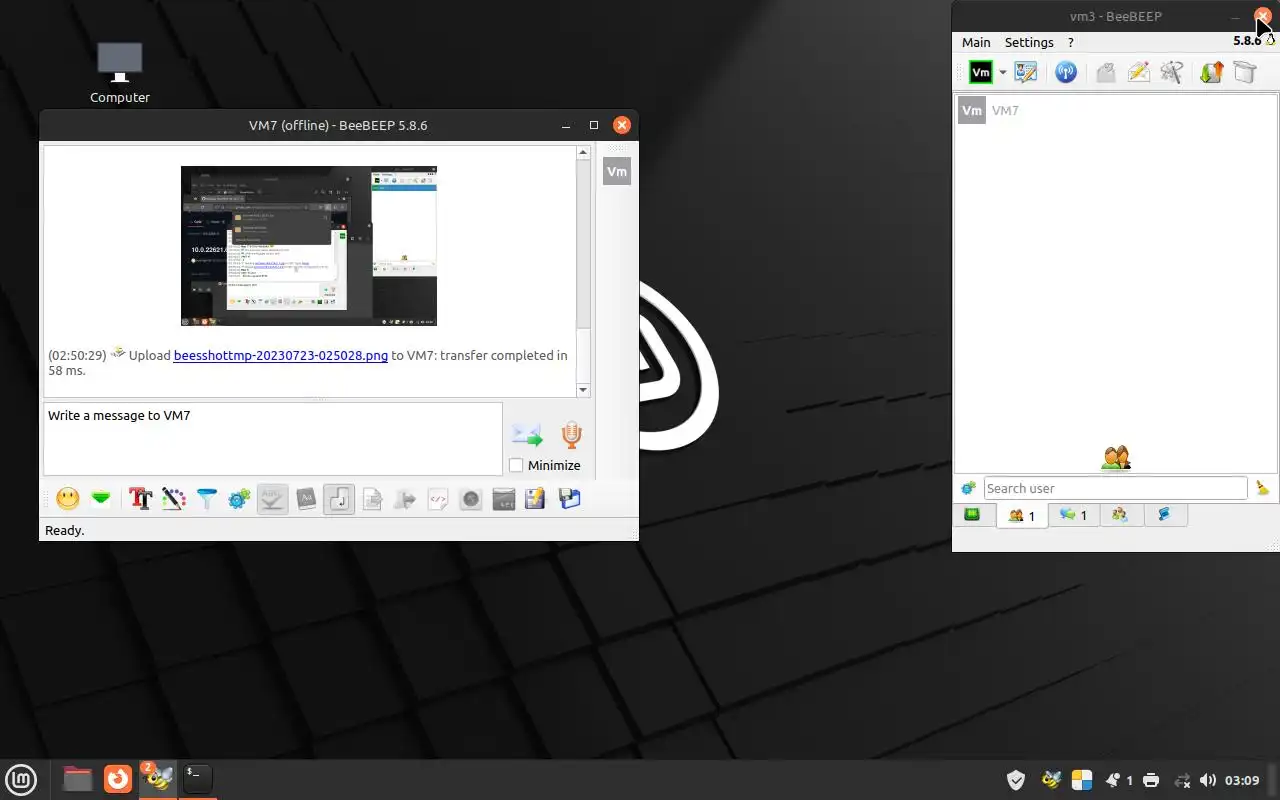1280x800 pixels.
Task: Click the gray envelope icon in main toolbar
Action: [1106, 72]
